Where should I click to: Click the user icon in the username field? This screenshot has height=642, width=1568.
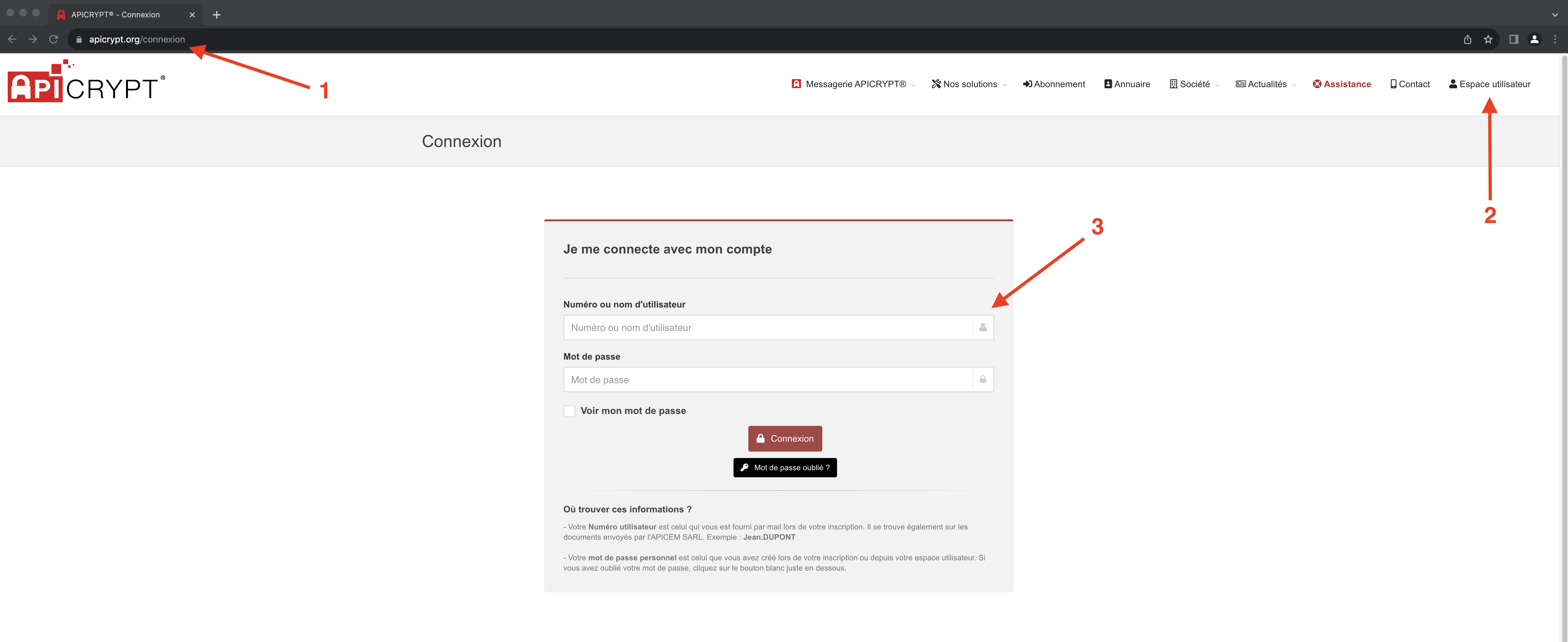coord(983,328)
